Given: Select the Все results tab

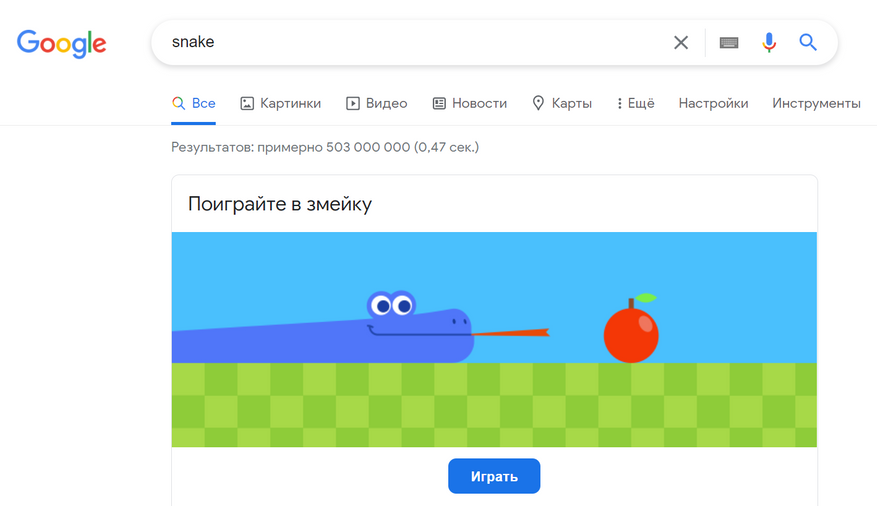Looking at the screenshot, I should pyautogui.click(x=194, y=103).
